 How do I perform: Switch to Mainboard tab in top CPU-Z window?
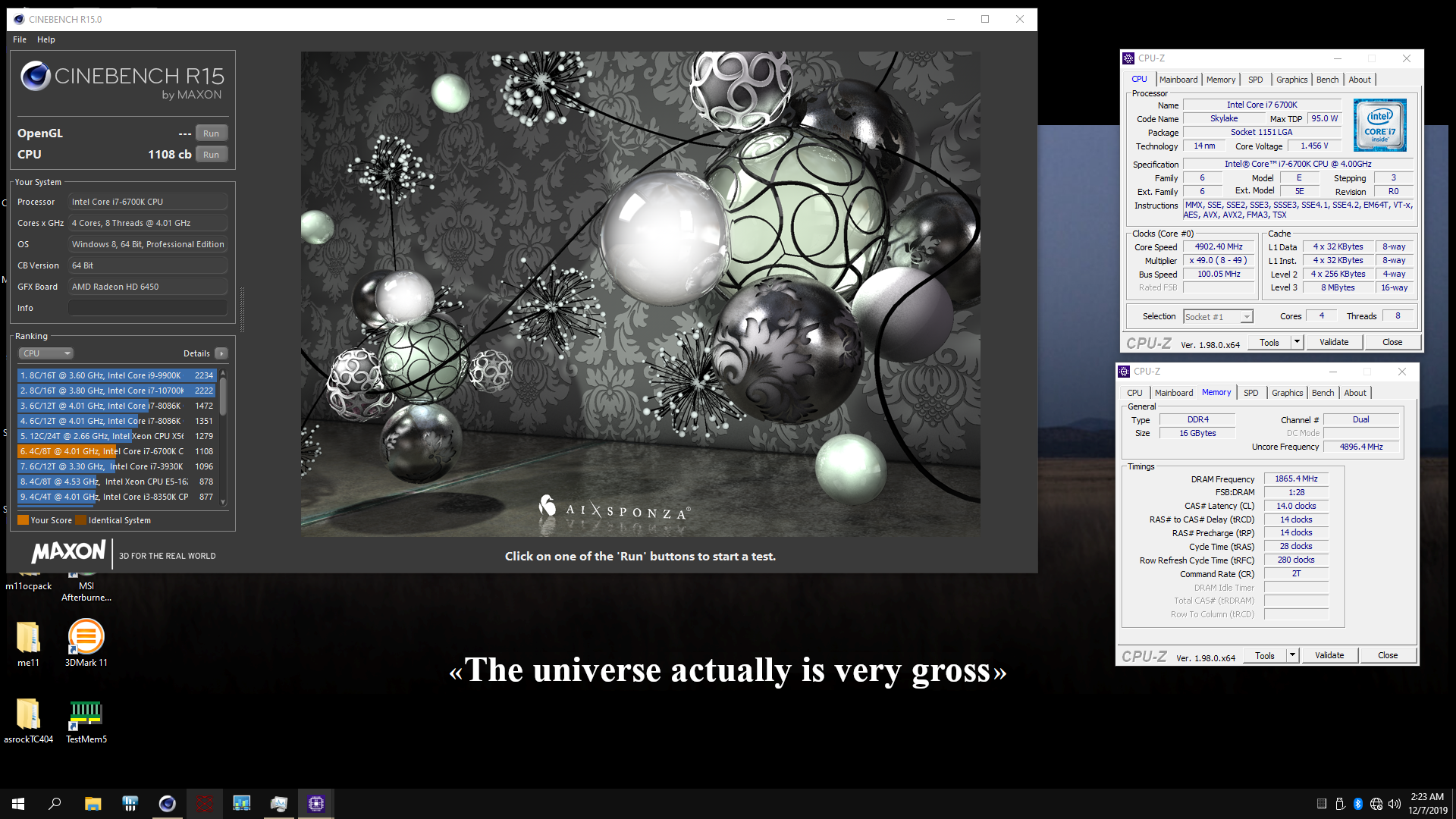pyautogui.click(x=1178, y=80)
